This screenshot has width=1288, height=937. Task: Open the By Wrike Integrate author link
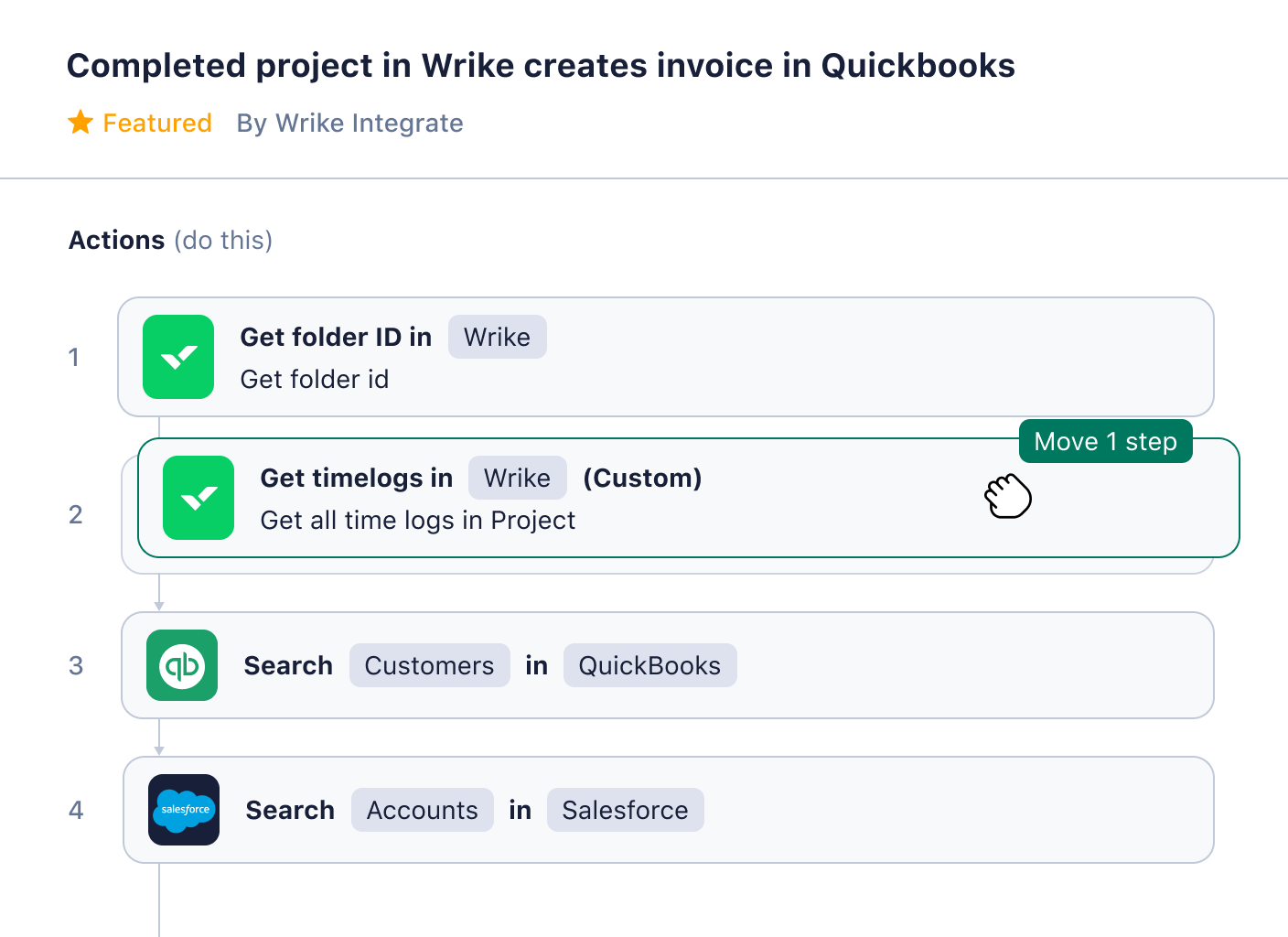pyautogui.click(x=349, y=123)
